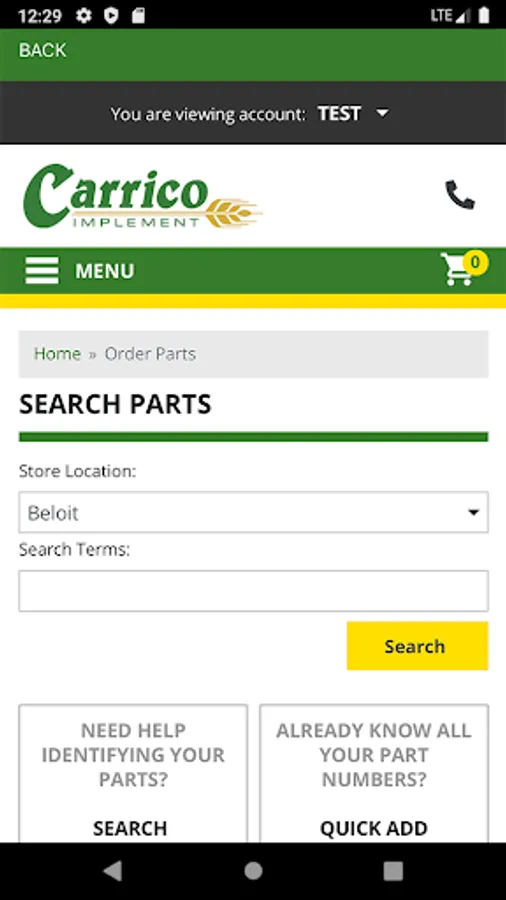
Task: Open the Need Help Identifying Your Parts card
Action: pyautogui.click(x=133, y=773)
